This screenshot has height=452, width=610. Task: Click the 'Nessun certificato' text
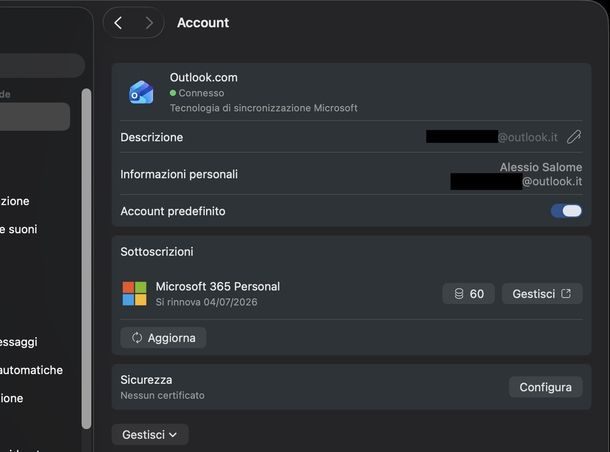(x=162, y=395)
